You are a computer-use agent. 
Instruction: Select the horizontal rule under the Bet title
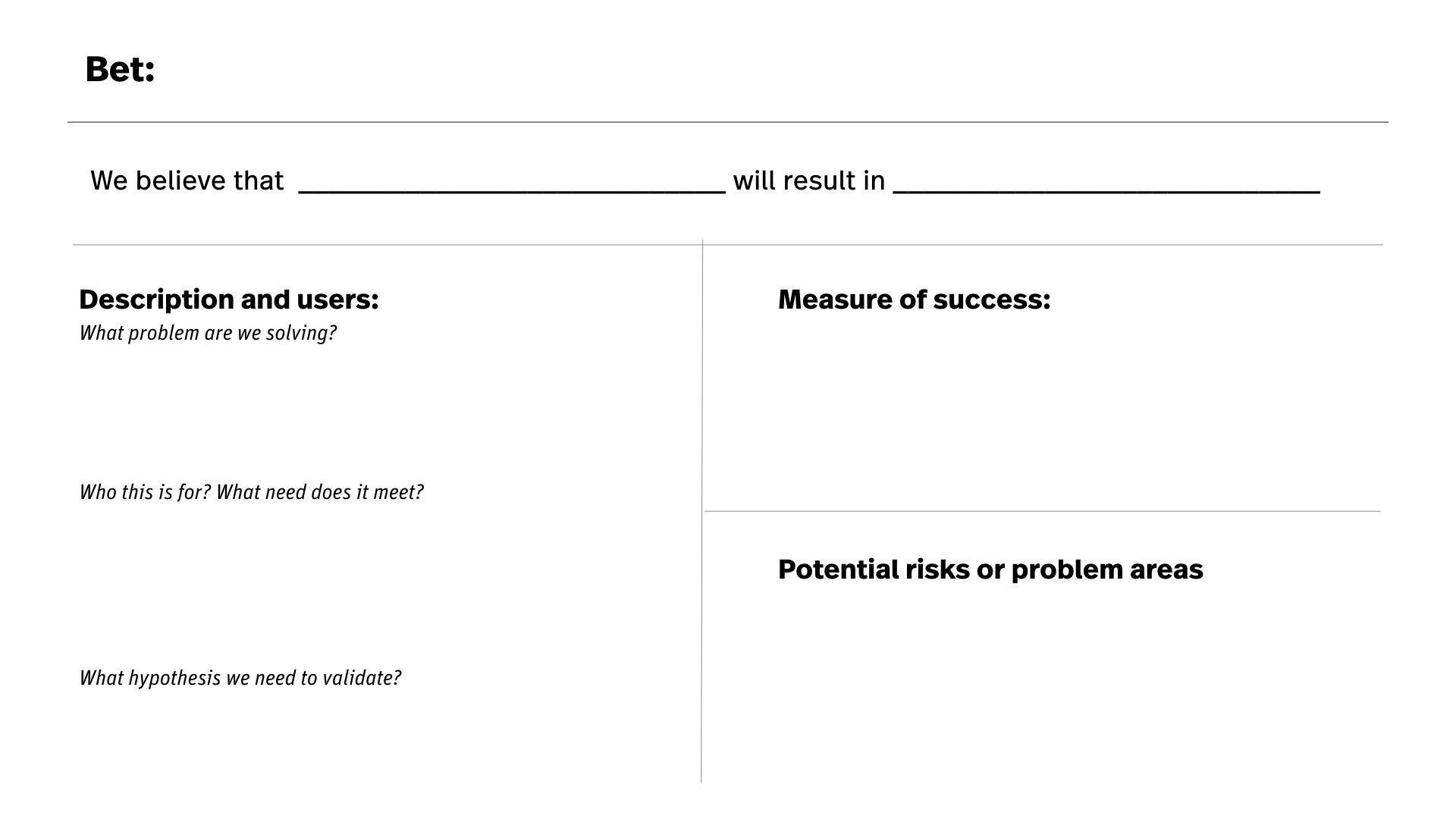tap(728, 122)
